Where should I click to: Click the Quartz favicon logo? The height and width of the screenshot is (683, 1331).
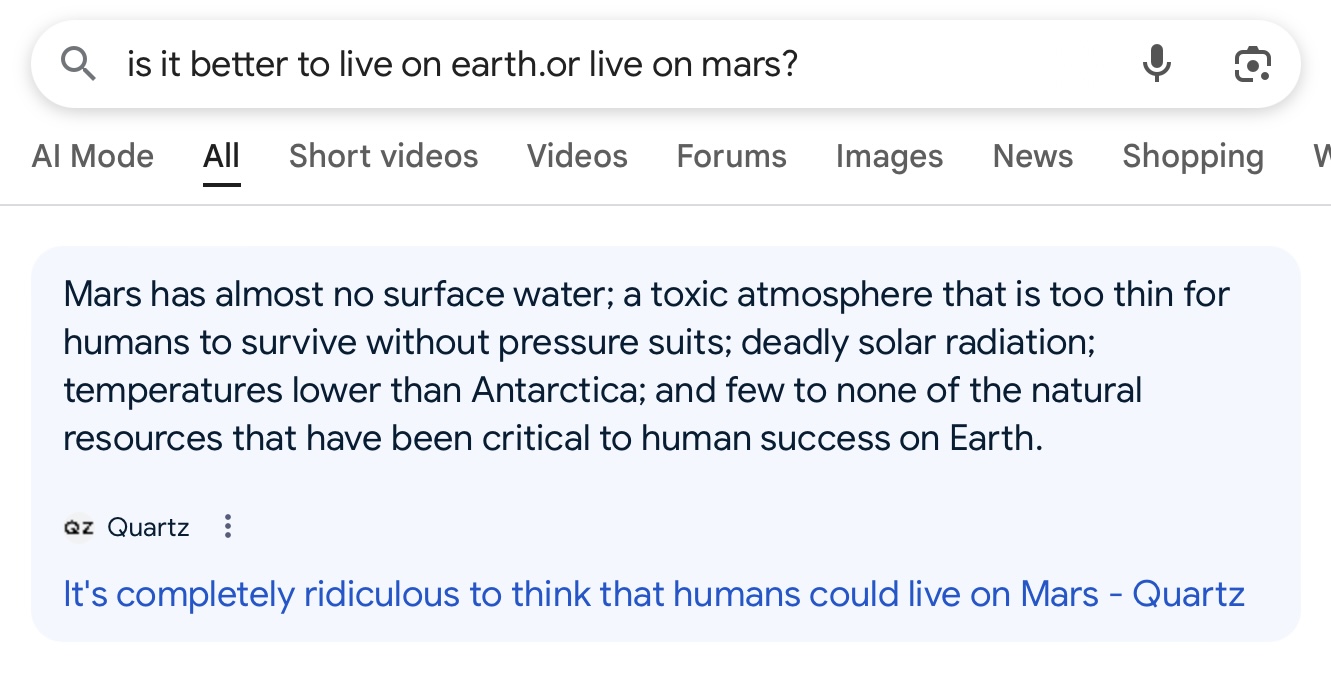click(x=78, y=527)
